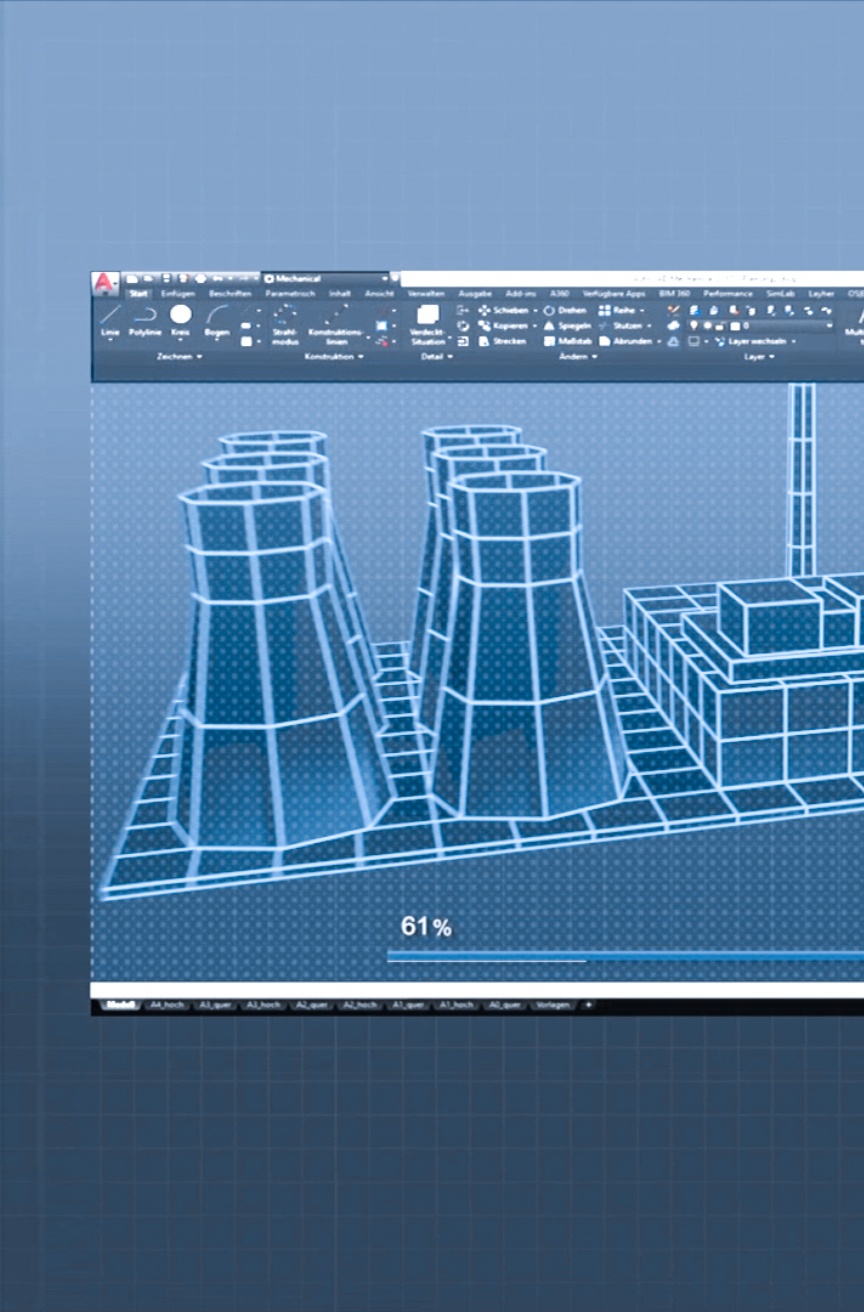Click the Schieben move tool icon

pyautogui.click(x=485, y=311)
